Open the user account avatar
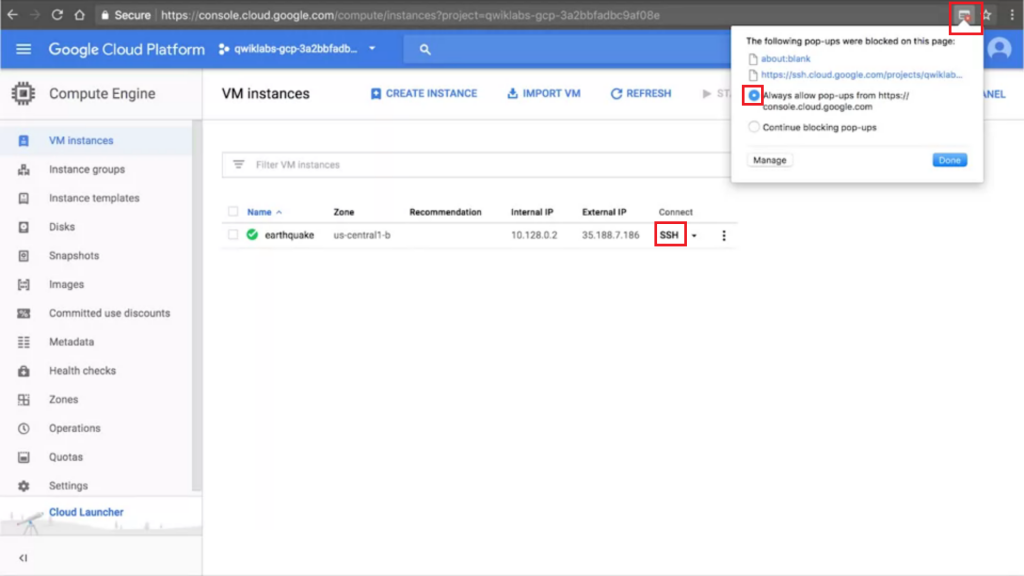 point(999,49)
